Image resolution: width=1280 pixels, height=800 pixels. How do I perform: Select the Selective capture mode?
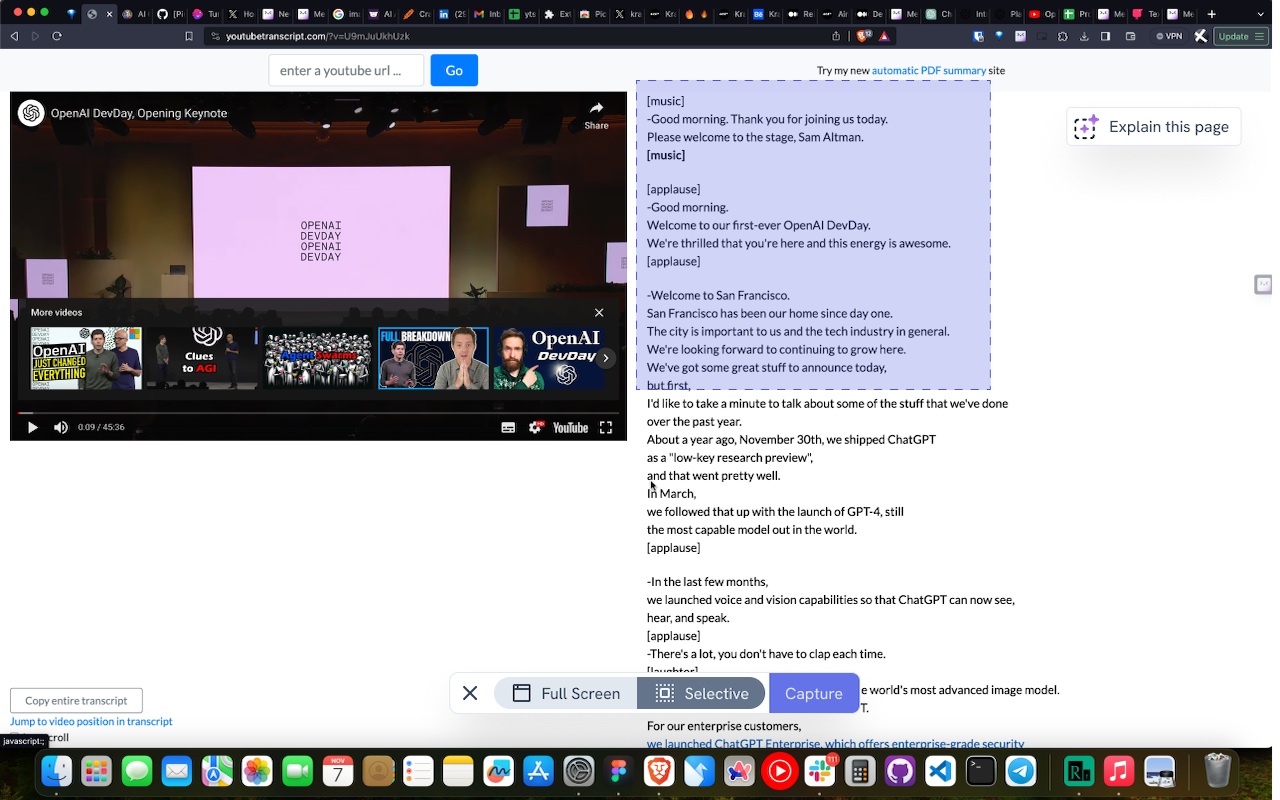point(701,693)
